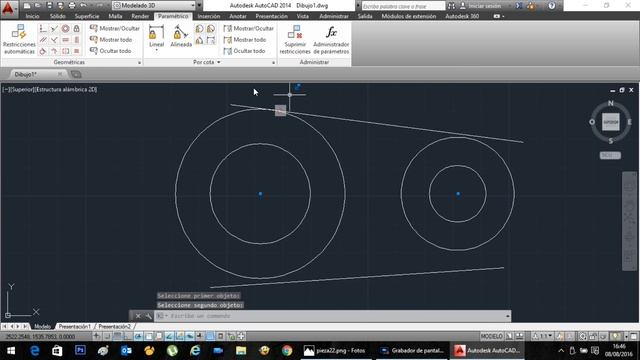Click the search keyword input box

(403, 6)
